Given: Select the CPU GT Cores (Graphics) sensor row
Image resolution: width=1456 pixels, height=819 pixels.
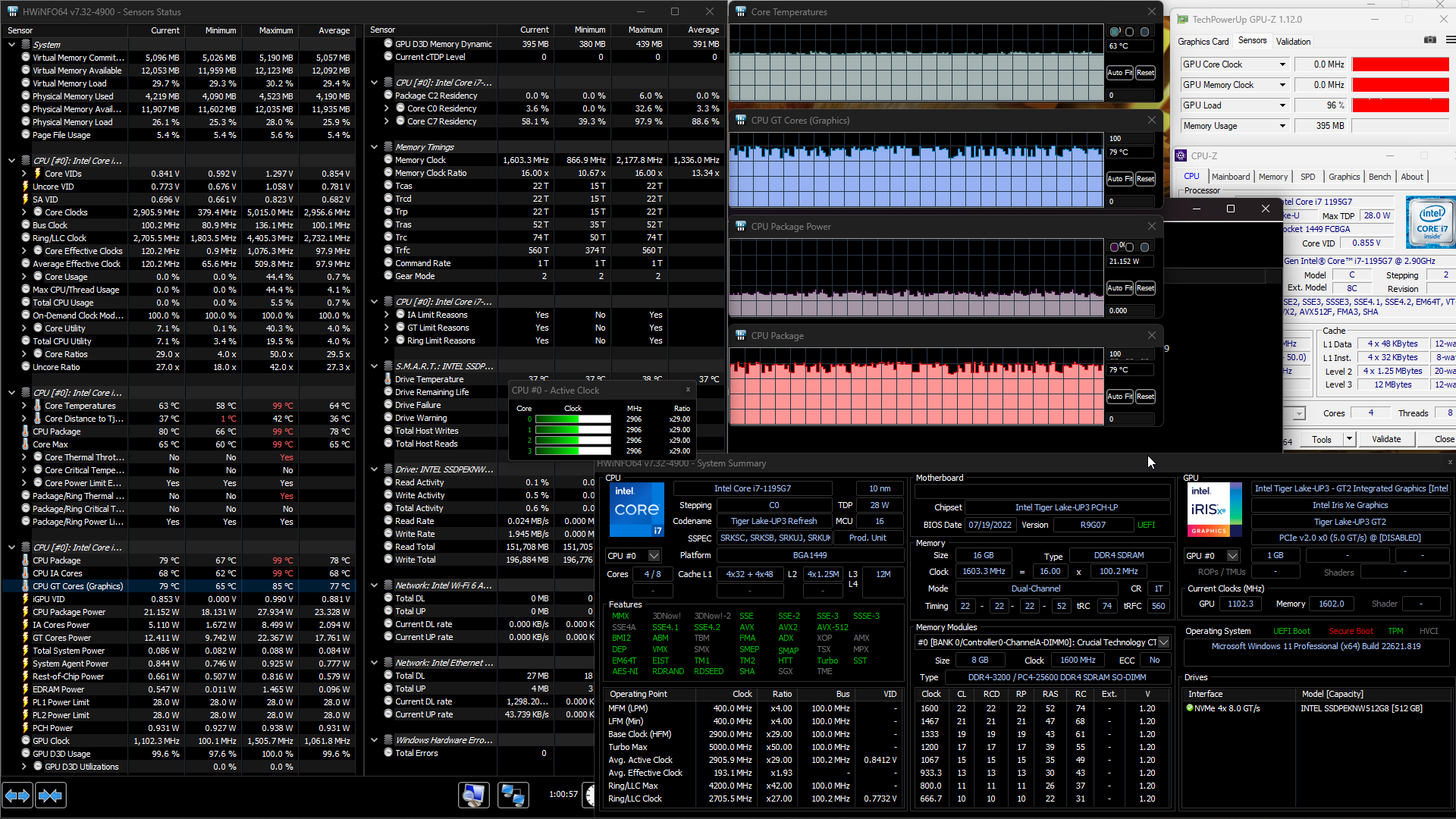Looking at the screenshot, I should [x=178, y=586].
